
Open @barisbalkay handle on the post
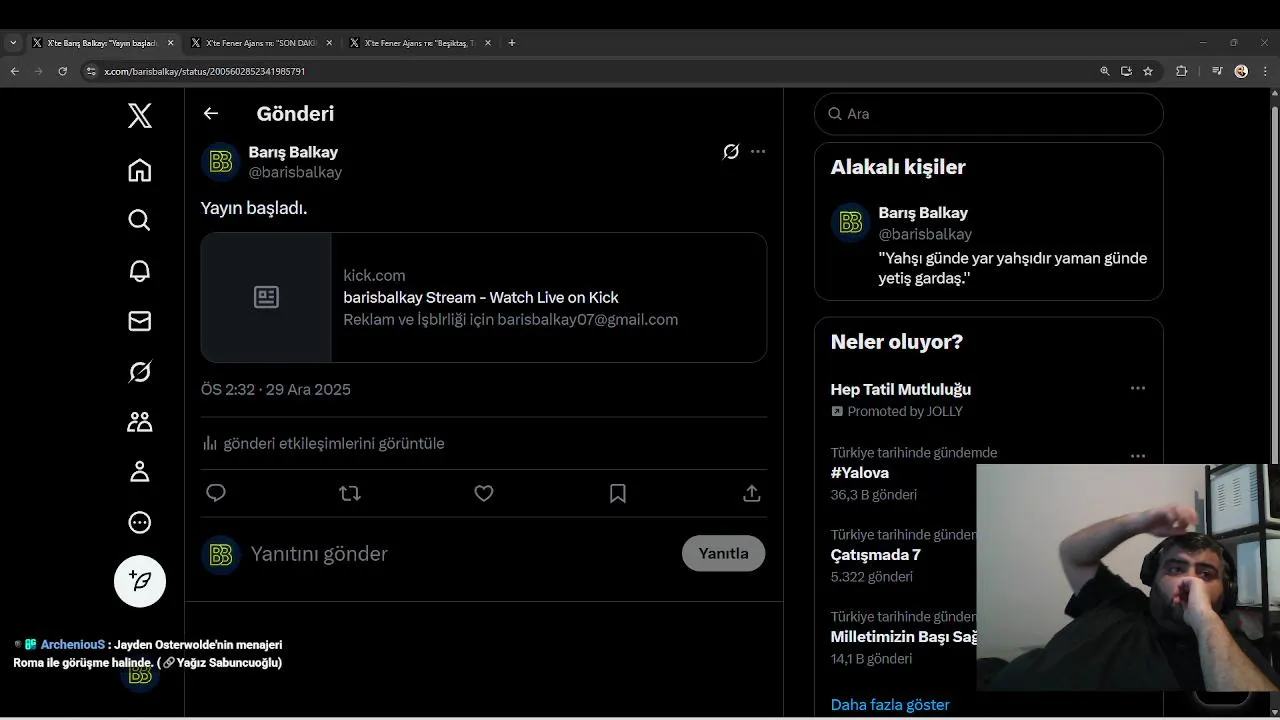(x=295, y=172)
